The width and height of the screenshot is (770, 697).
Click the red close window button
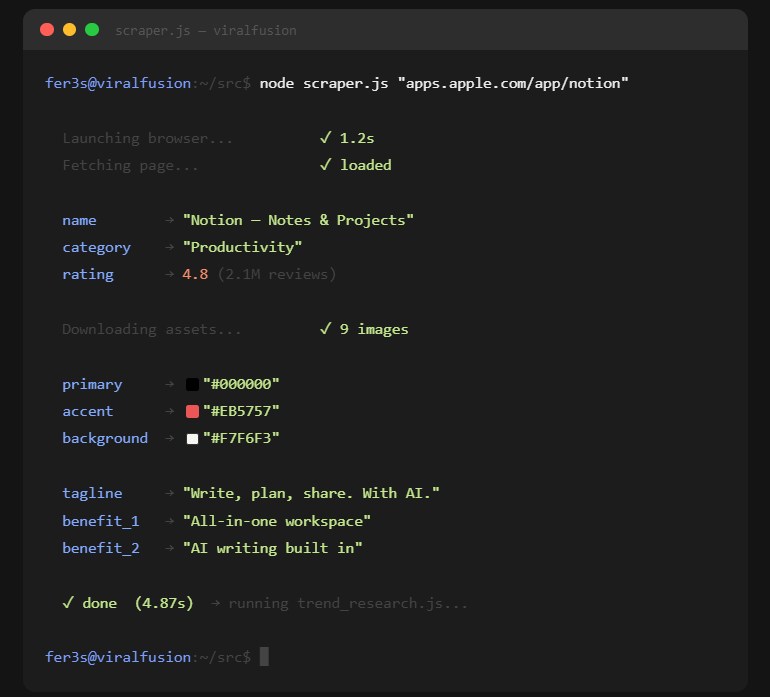[47, 30]
